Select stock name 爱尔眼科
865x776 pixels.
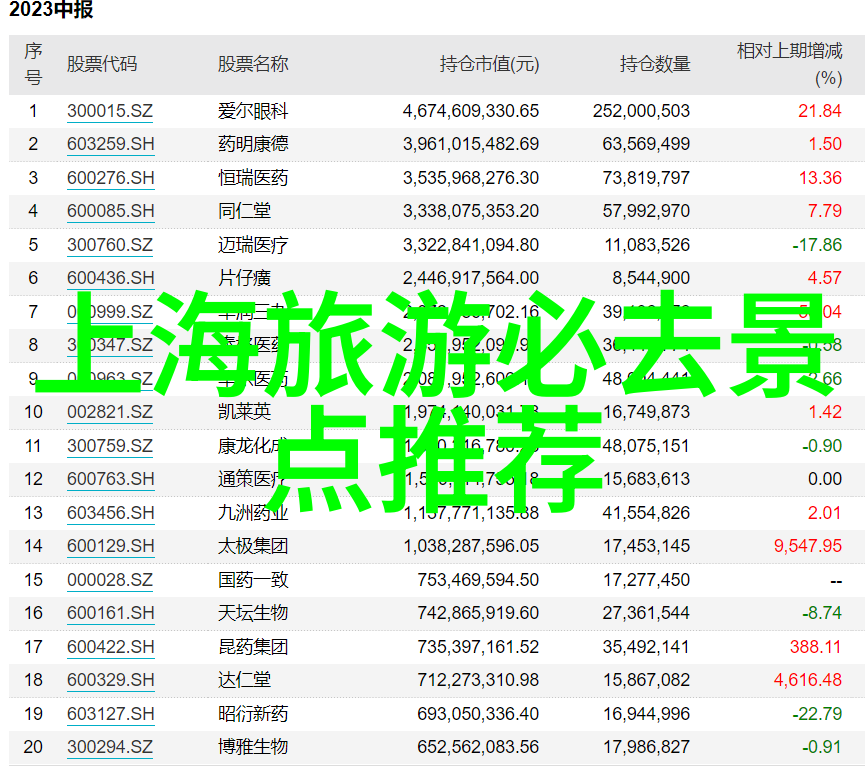pyautogui.click(x=253, y=111)
